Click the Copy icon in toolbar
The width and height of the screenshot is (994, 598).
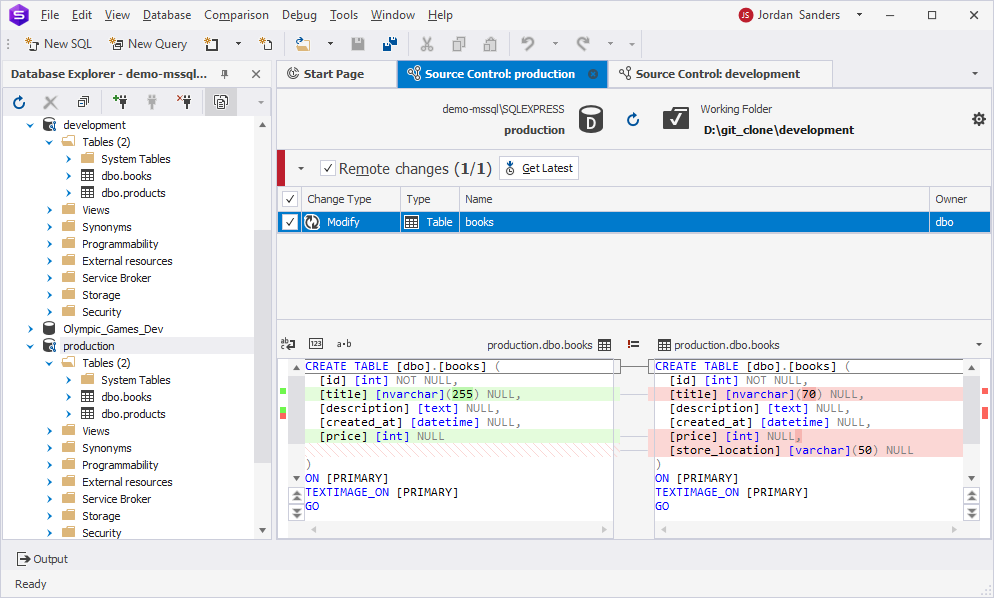point(458,44)
